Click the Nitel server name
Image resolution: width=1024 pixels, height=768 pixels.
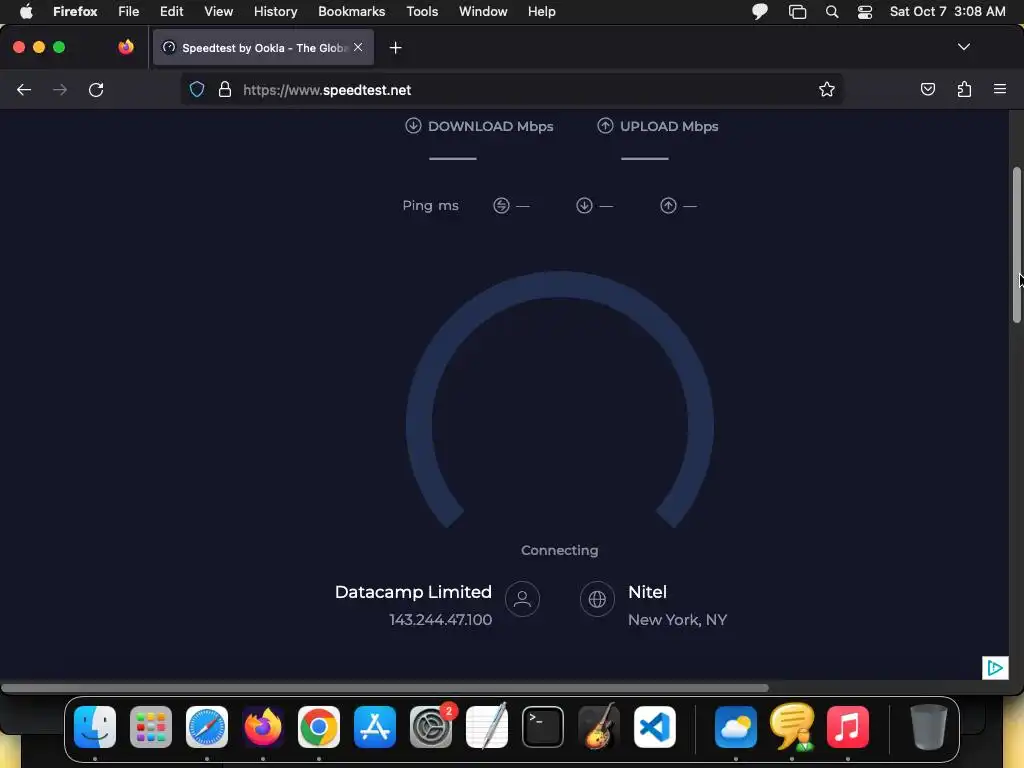tap(647, 592)
